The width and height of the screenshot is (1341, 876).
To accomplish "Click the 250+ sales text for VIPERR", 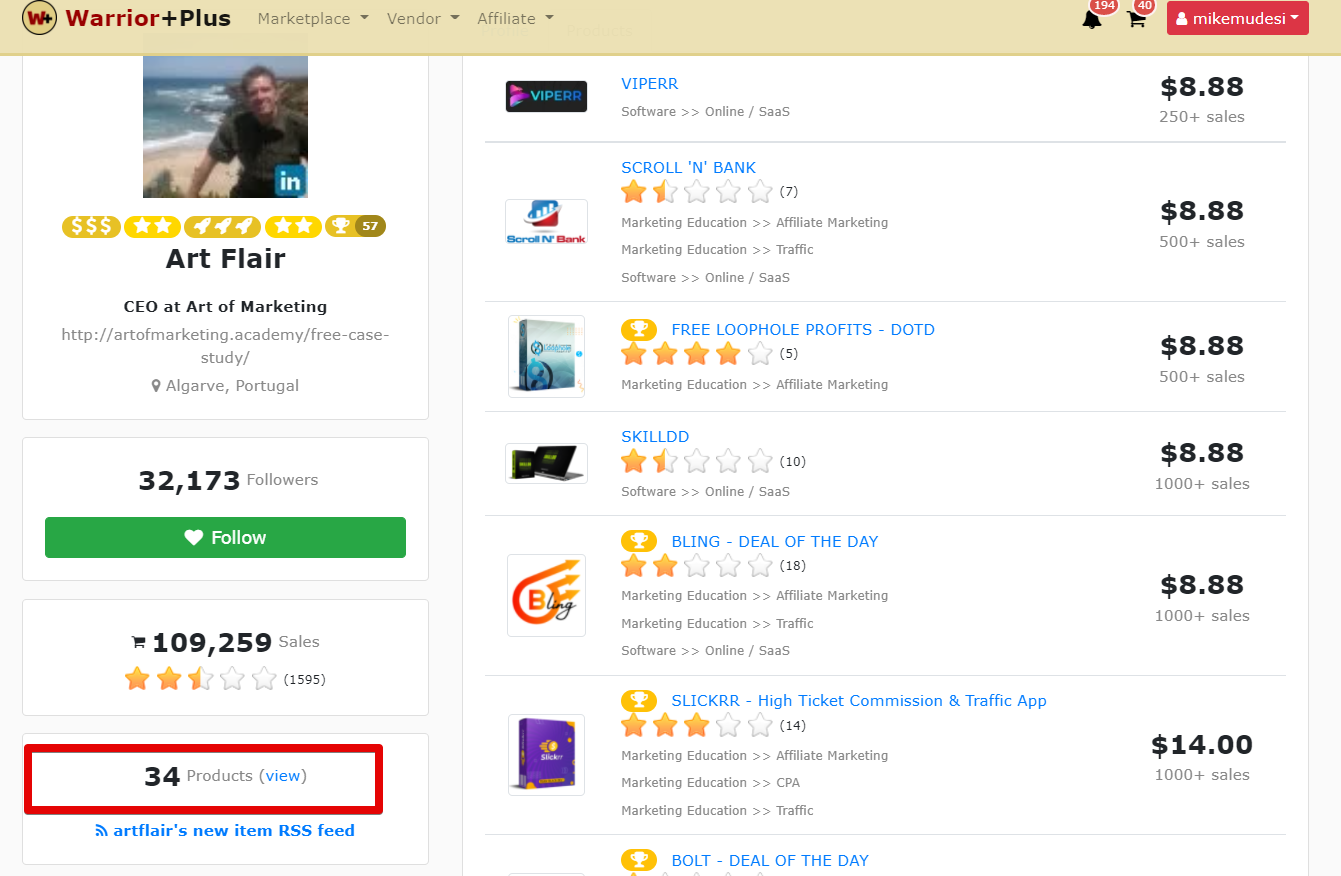I will 1202,117.
